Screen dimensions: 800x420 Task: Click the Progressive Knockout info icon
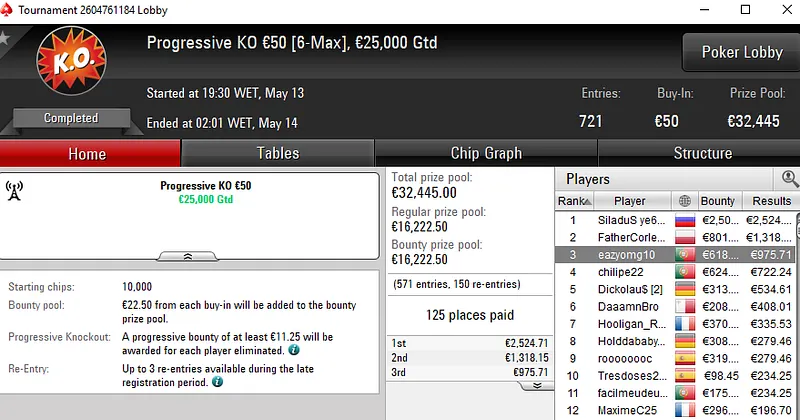(x=293, y=351)
